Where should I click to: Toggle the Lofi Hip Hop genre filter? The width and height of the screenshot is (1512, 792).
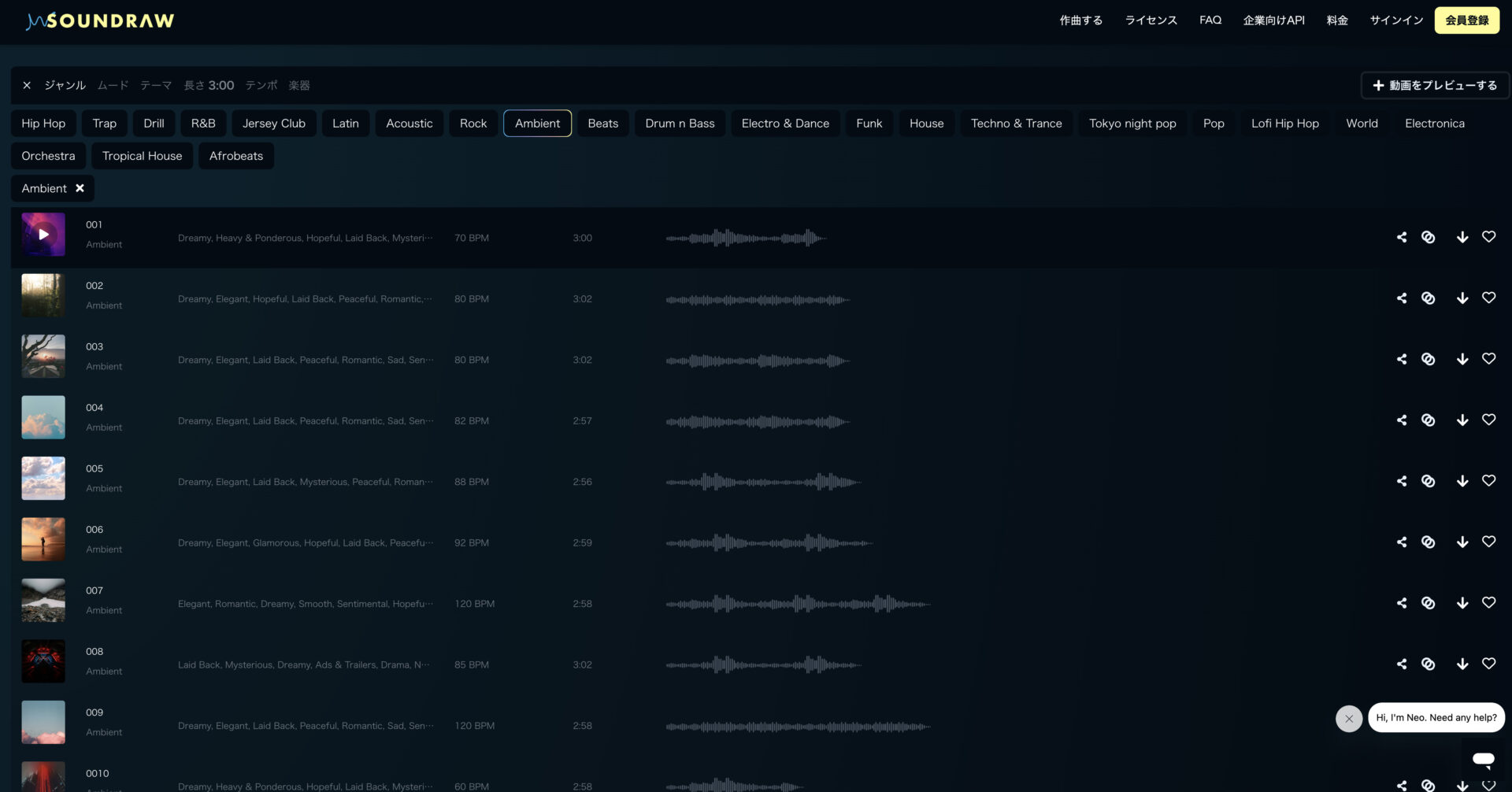1284,123
